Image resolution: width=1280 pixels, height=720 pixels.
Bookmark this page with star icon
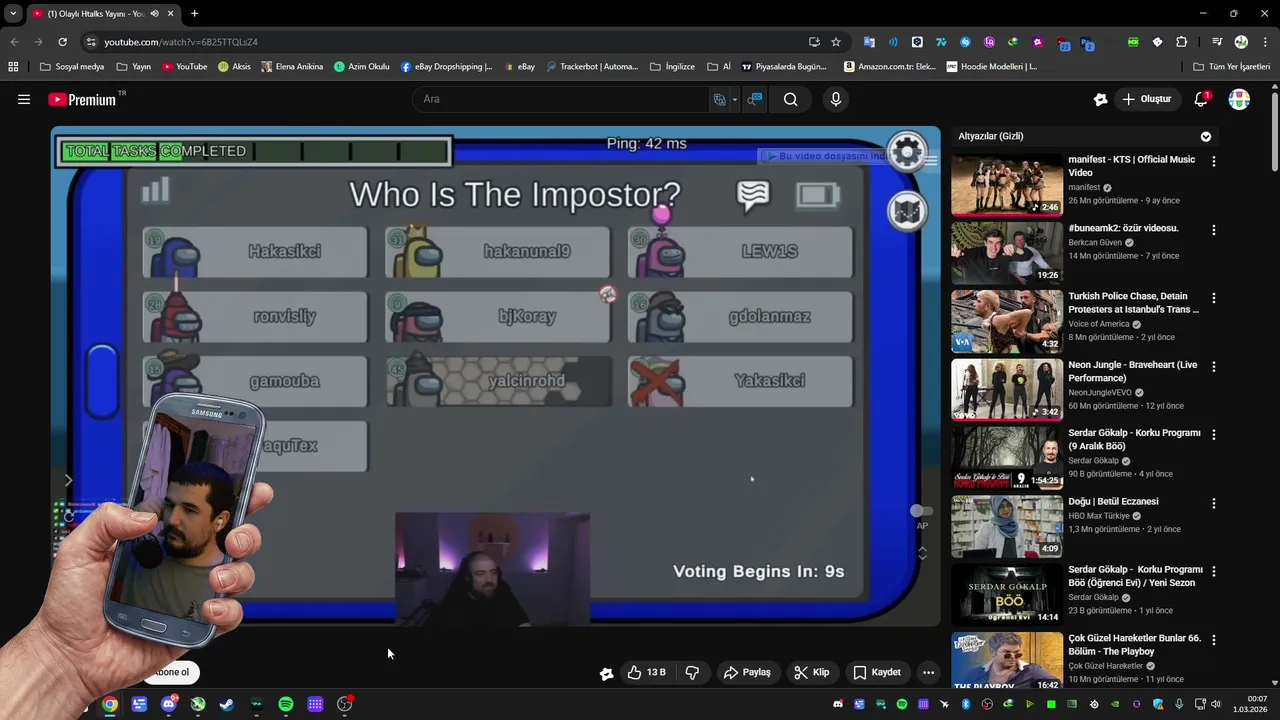[x=836, y=42]
